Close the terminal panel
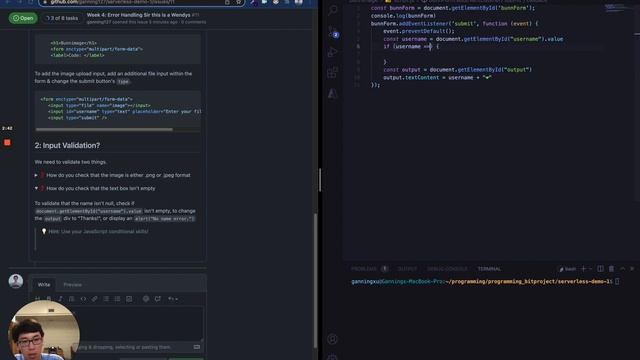The height and width of the screenshot is (360, 640). coord(632,269)
